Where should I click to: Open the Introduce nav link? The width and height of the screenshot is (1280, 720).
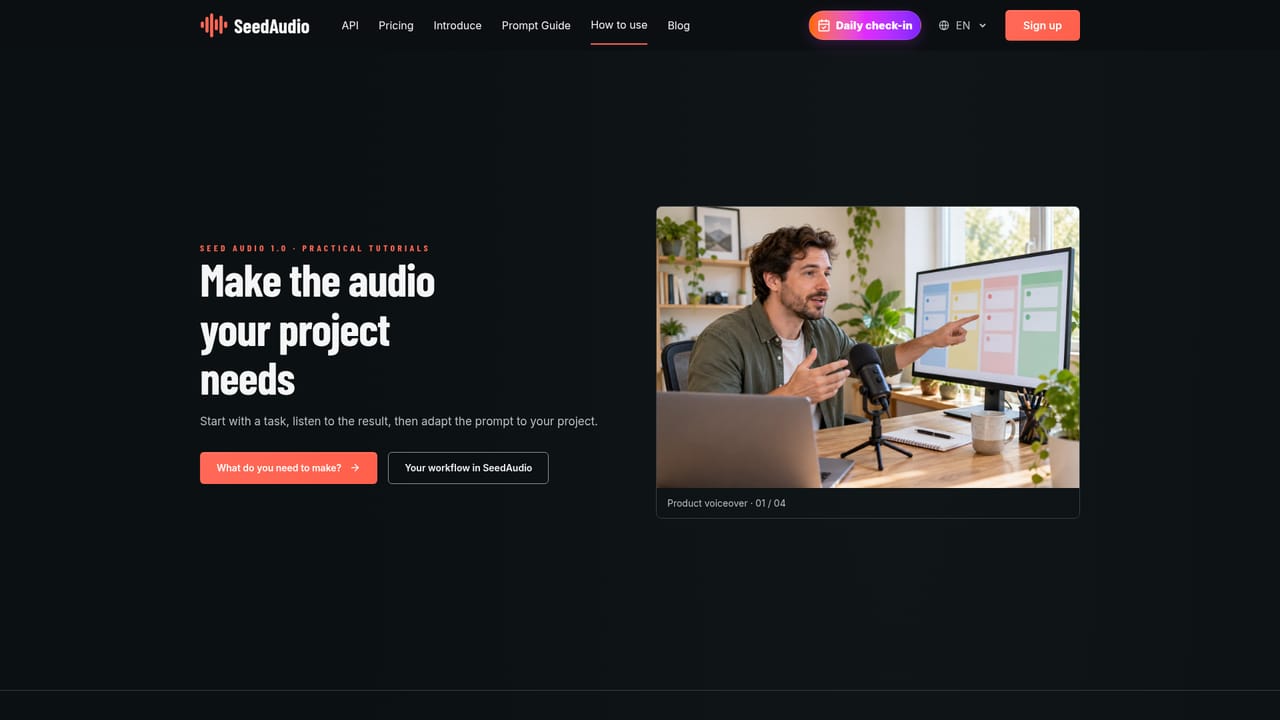[x=457, y=25]
